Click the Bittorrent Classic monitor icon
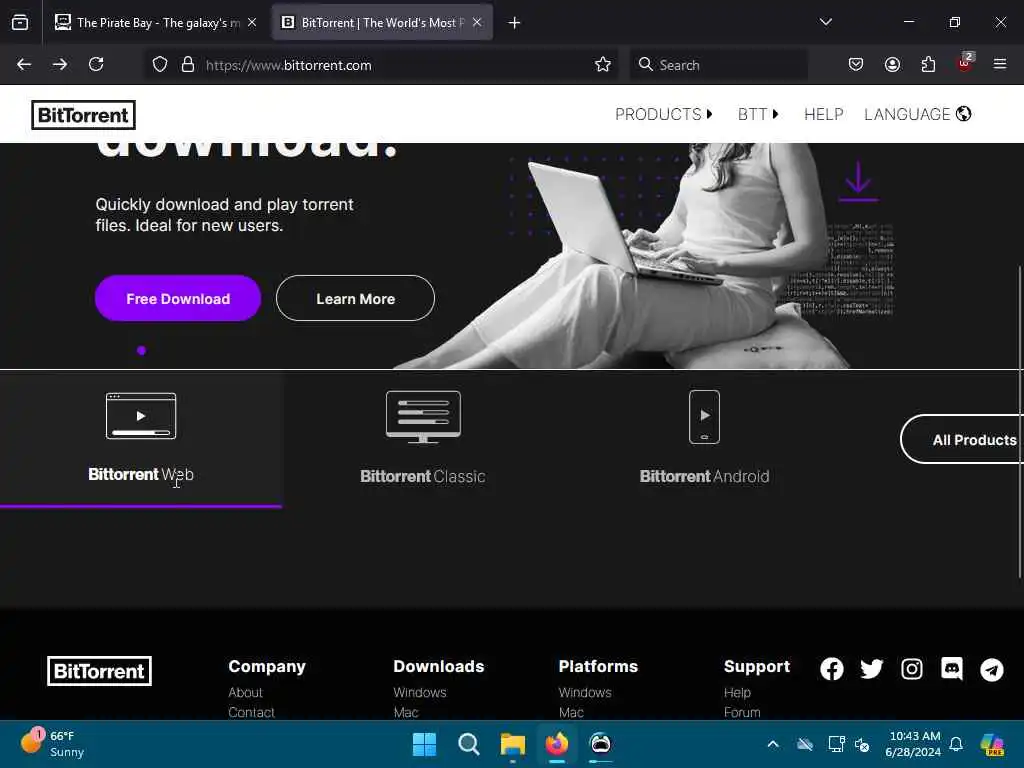1024x768 pixels. click(x=423, y=417)
